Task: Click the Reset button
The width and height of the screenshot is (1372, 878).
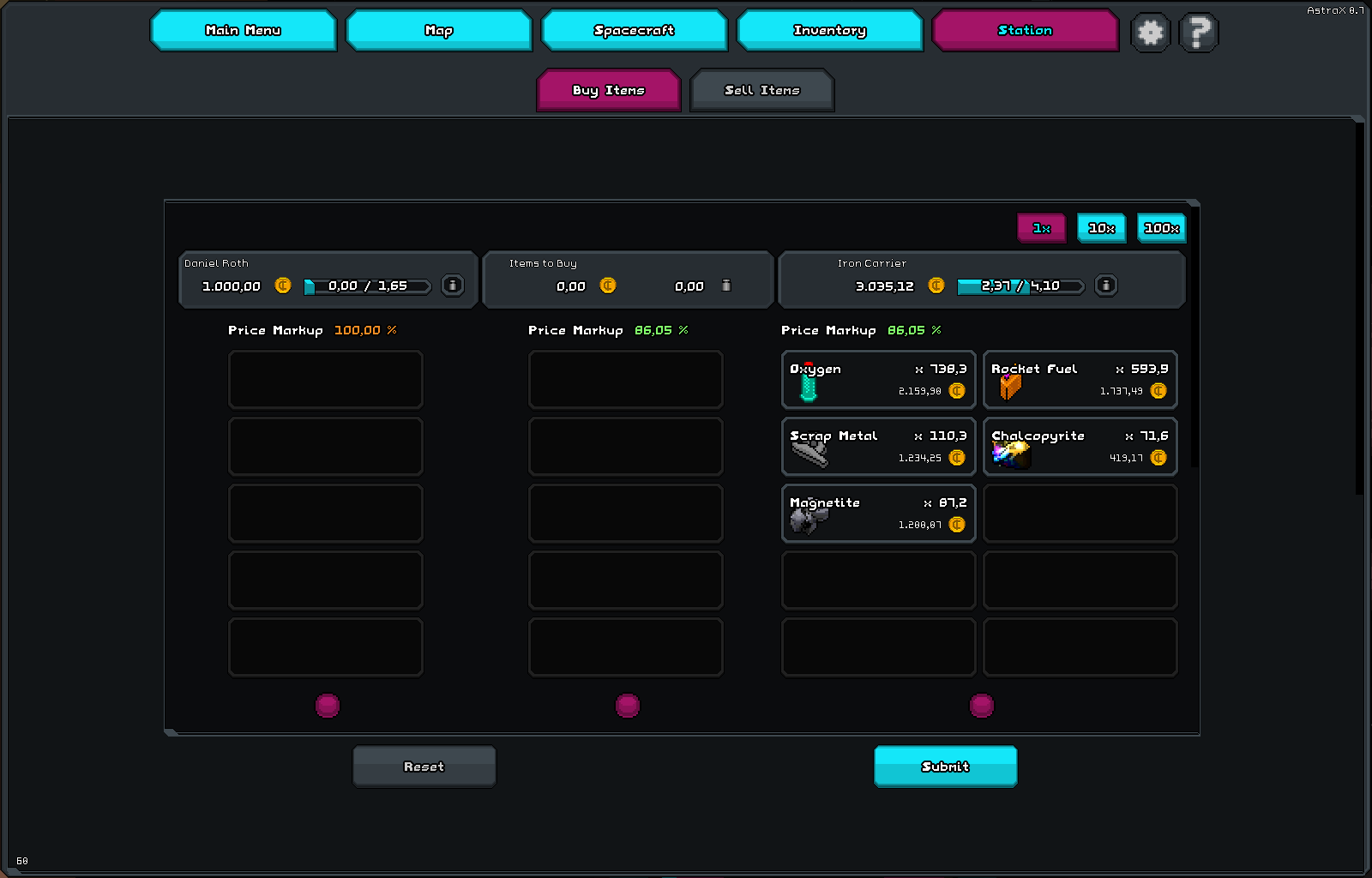Action: coord(424,766)
